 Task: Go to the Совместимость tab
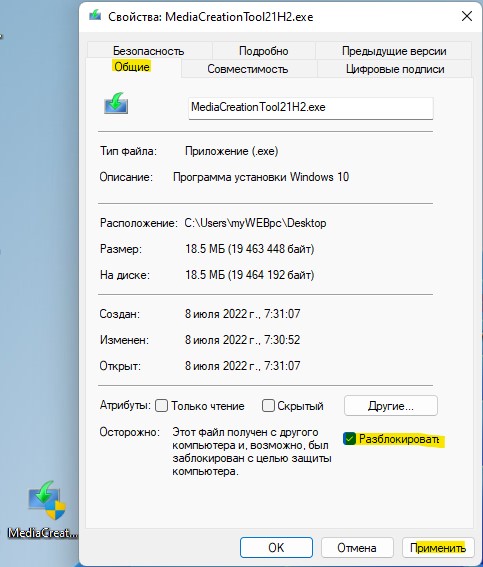pyautogui.click(x=248, y=69)
